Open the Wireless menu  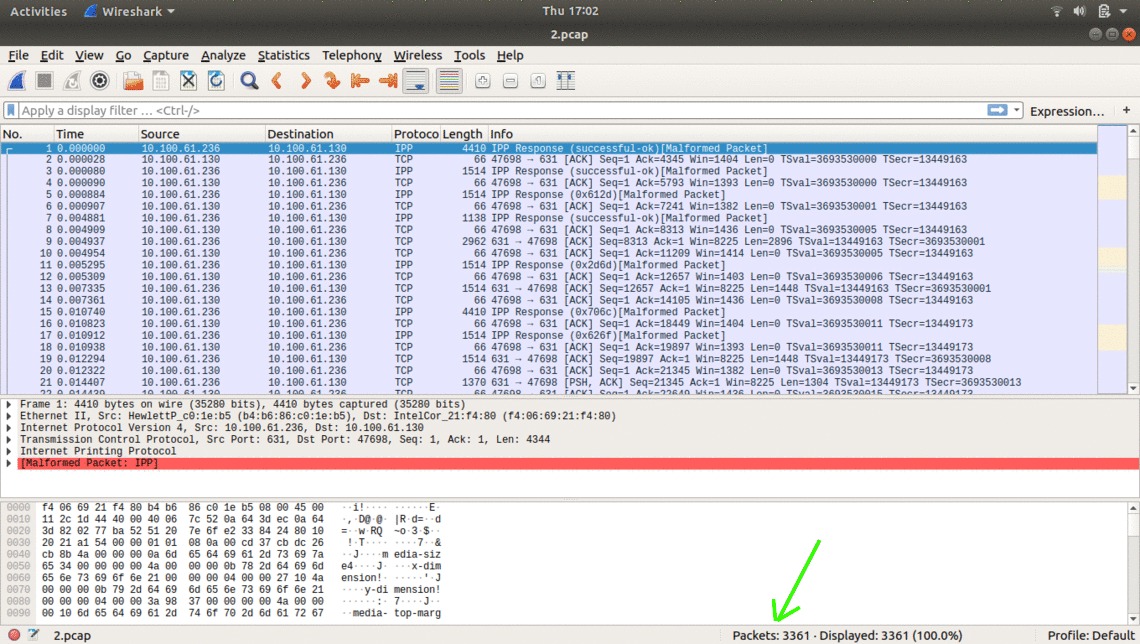tap(418, 55)
